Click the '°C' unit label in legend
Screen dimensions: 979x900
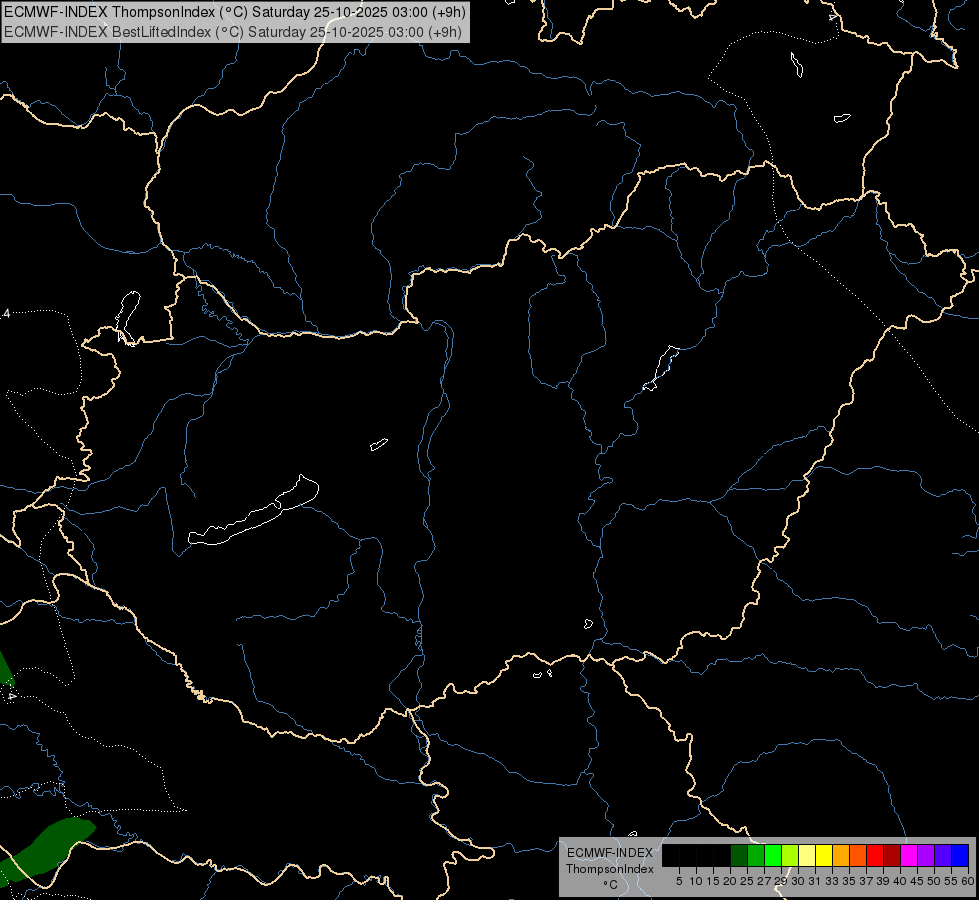point(610,885)
